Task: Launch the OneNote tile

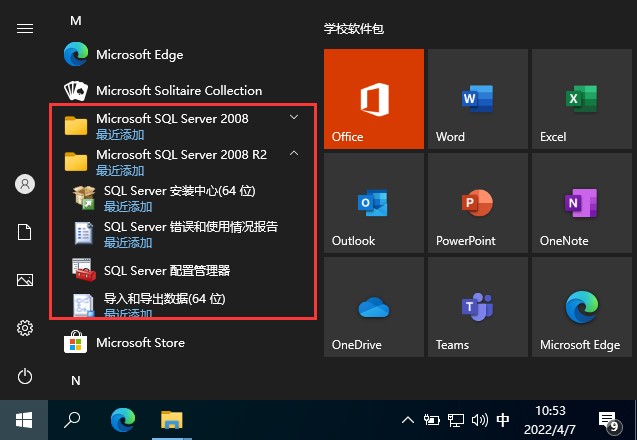Action: pyautogui.click(x=582, y=203)
